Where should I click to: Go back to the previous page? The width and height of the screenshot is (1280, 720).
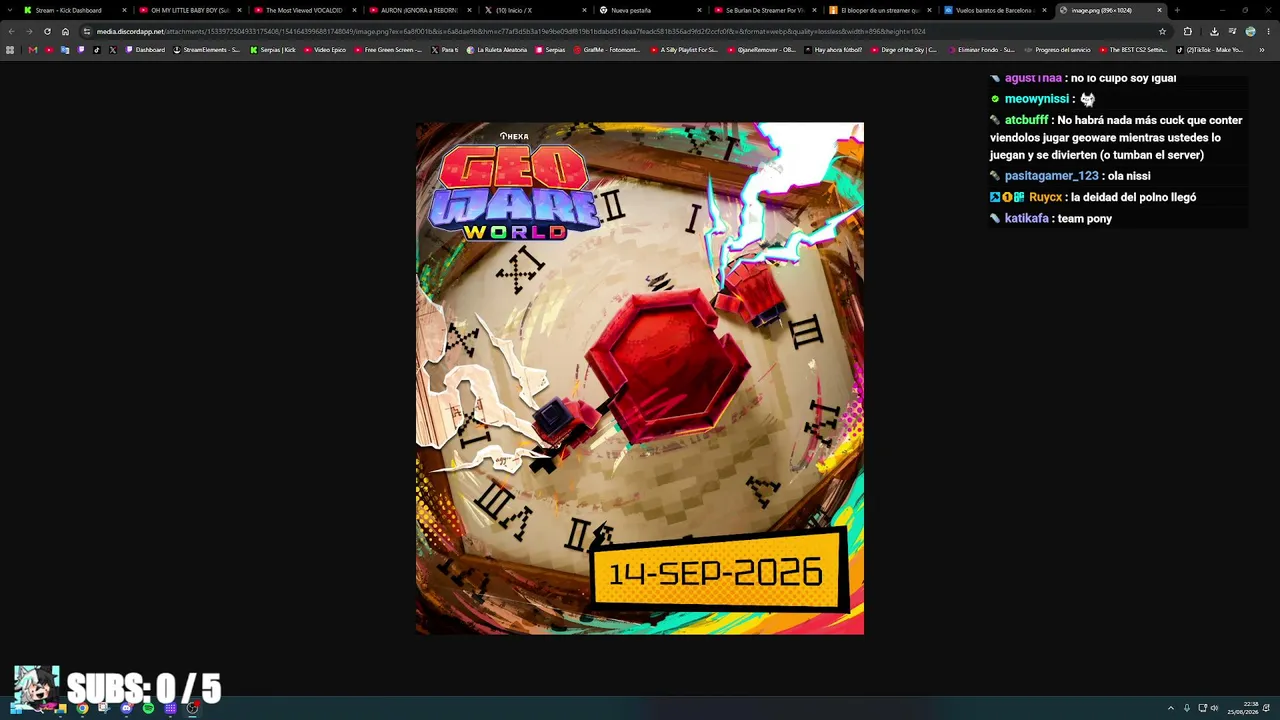tap(11, 31)
